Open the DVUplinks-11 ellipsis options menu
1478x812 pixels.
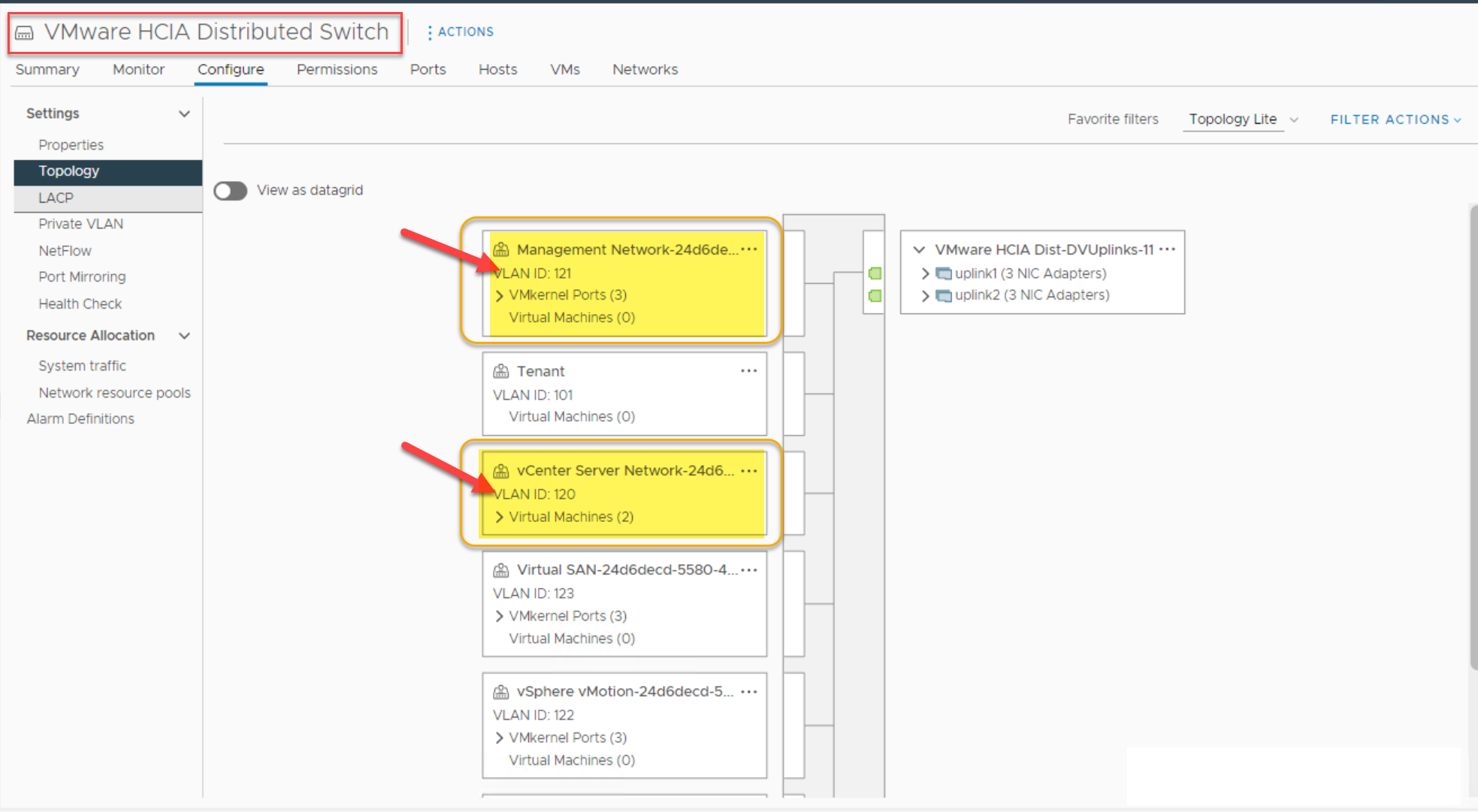1166,249
